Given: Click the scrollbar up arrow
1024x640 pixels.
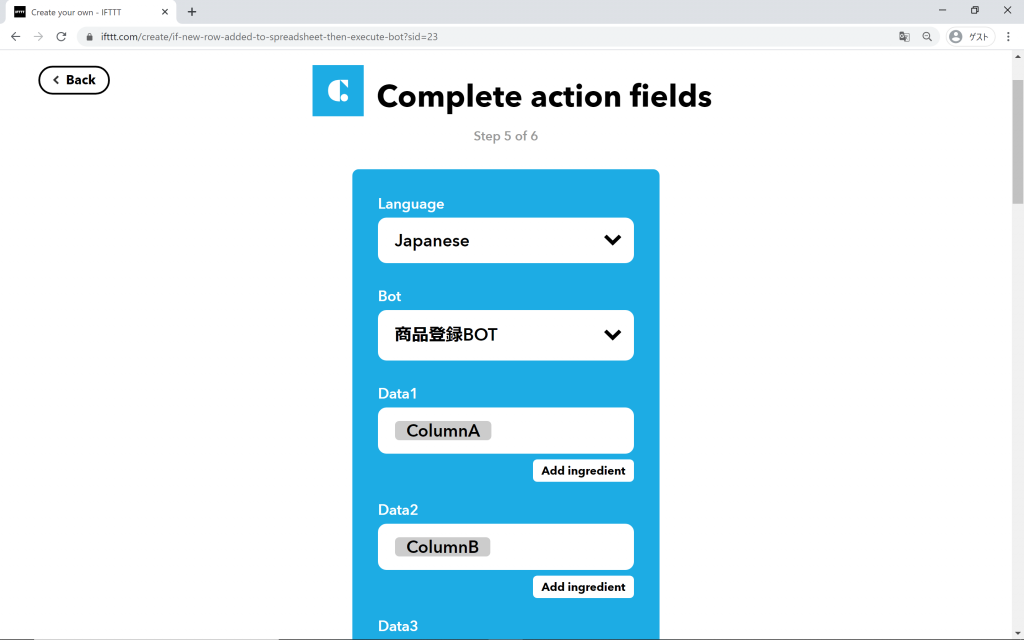Looking at the screenshot, I should tap(1017, 57).
